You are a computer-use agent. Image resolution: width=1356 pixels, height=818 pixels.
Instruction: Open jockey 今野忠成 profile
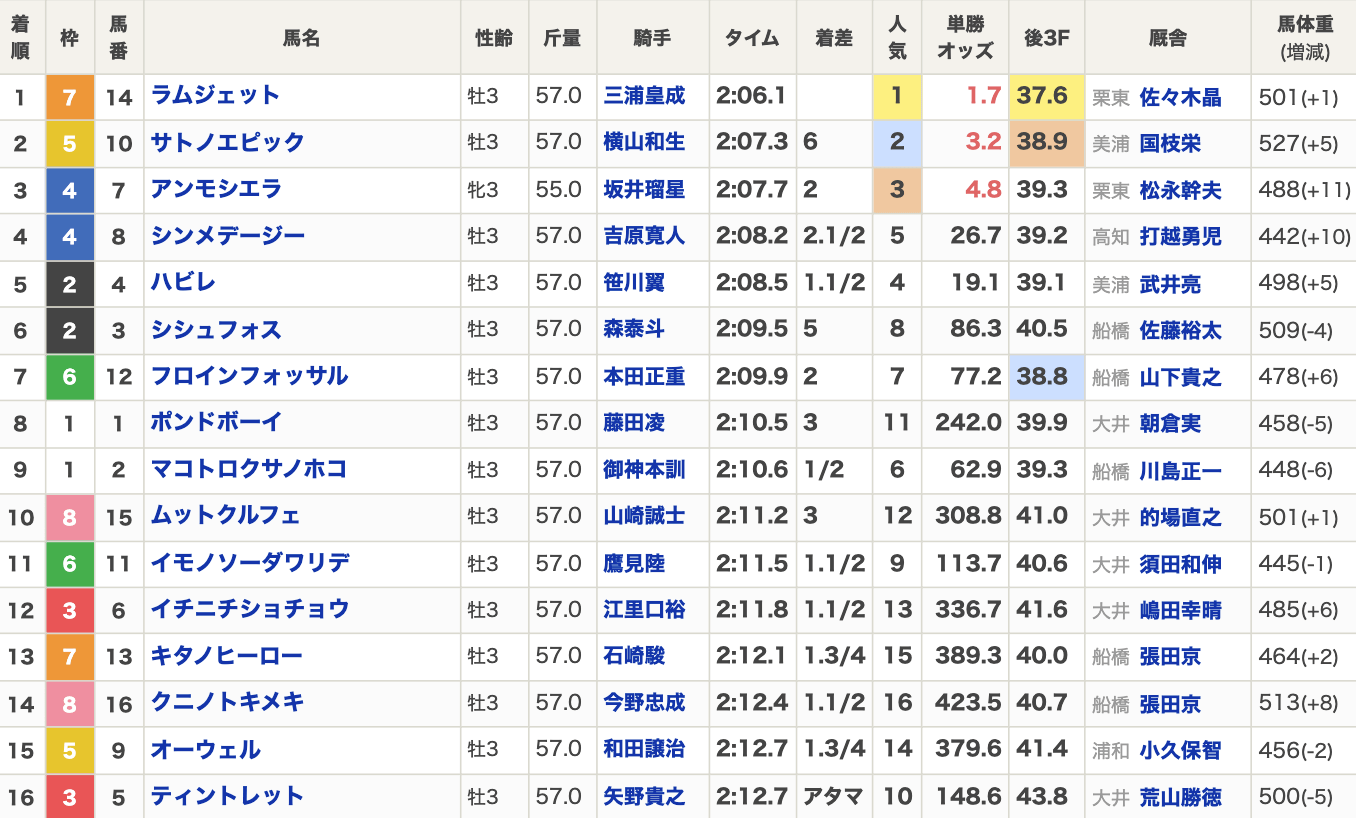pyautogui.click(x=645, y=703)
